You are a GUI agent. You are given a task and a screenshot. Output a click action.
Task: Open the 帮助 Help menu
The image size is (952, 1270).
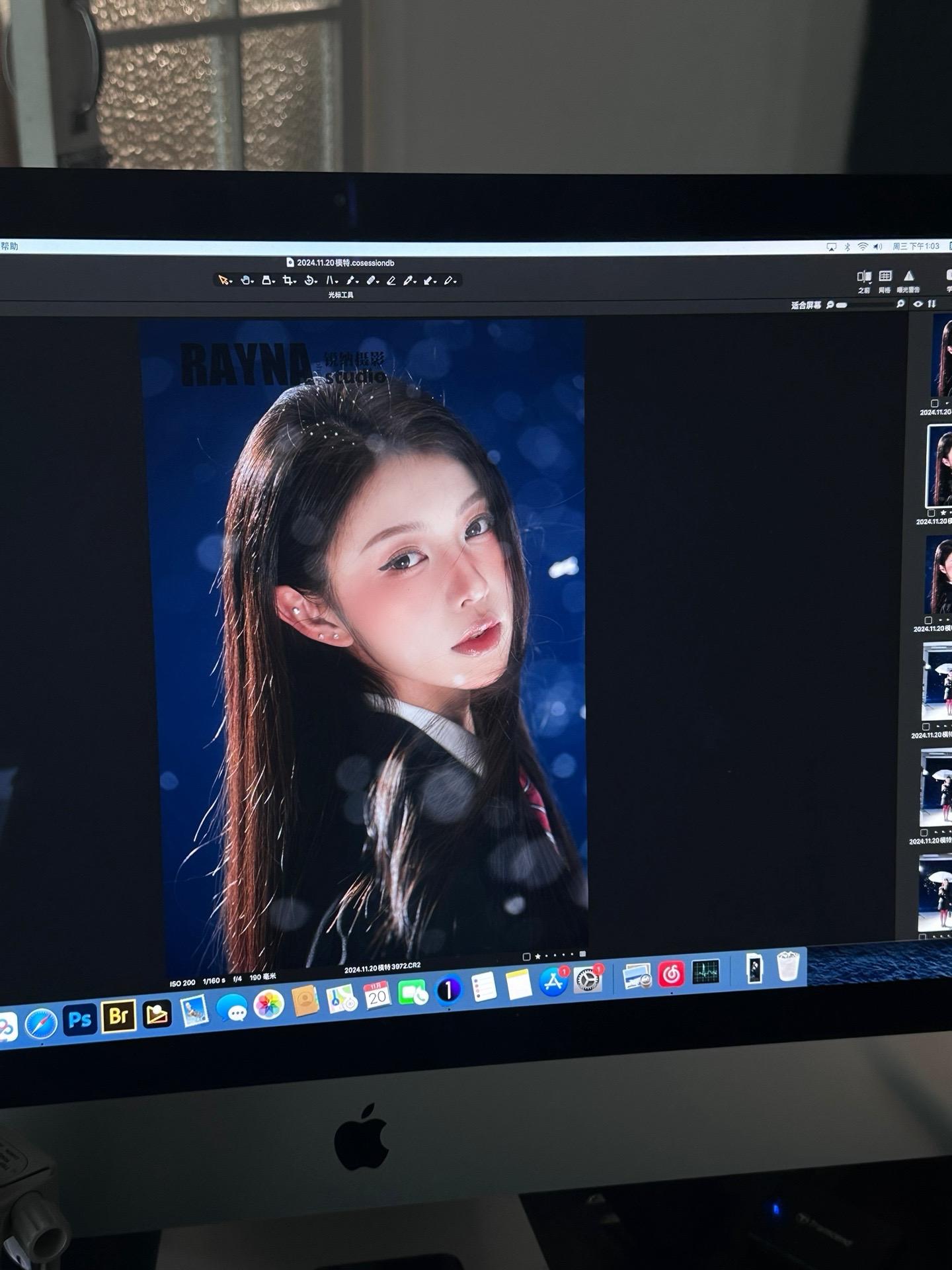(9, 246)
